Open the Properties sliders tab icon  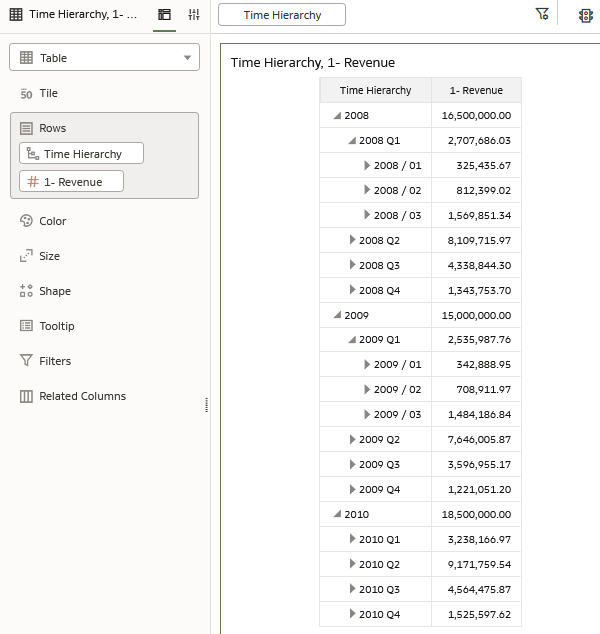194,15
